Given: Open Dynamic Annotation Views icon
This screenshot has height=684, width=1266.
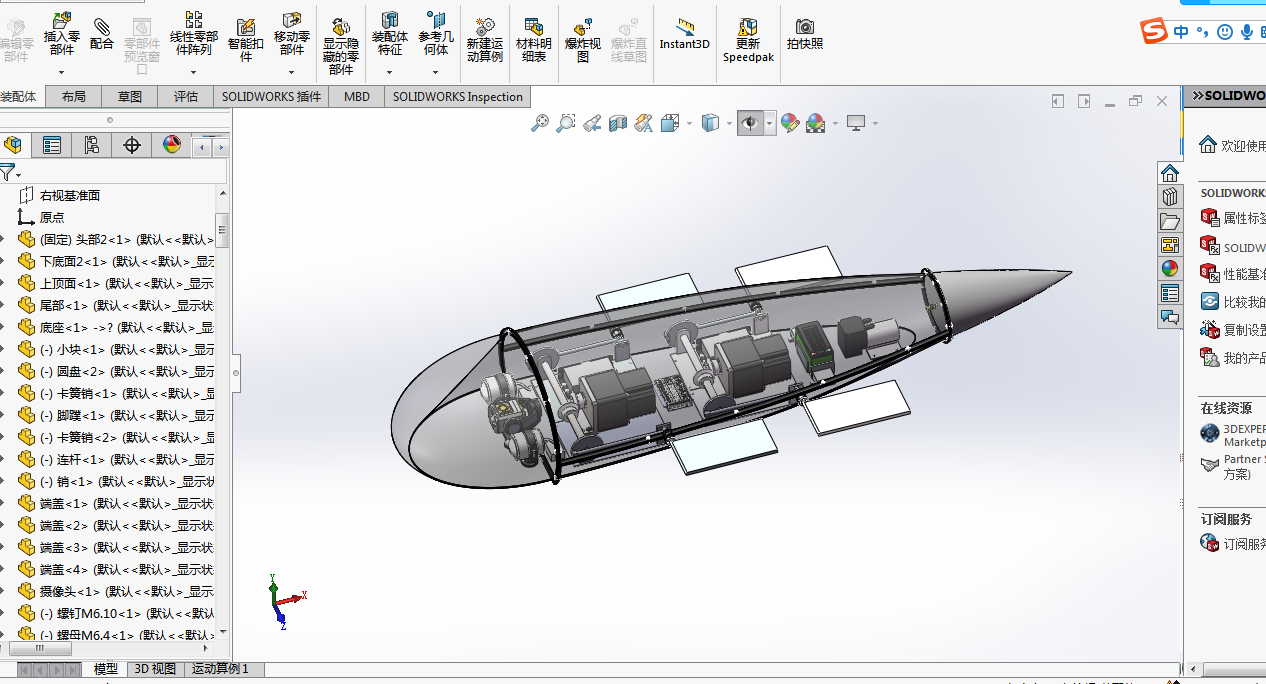Looking at the screenshot, I should (x=644, y=123).
